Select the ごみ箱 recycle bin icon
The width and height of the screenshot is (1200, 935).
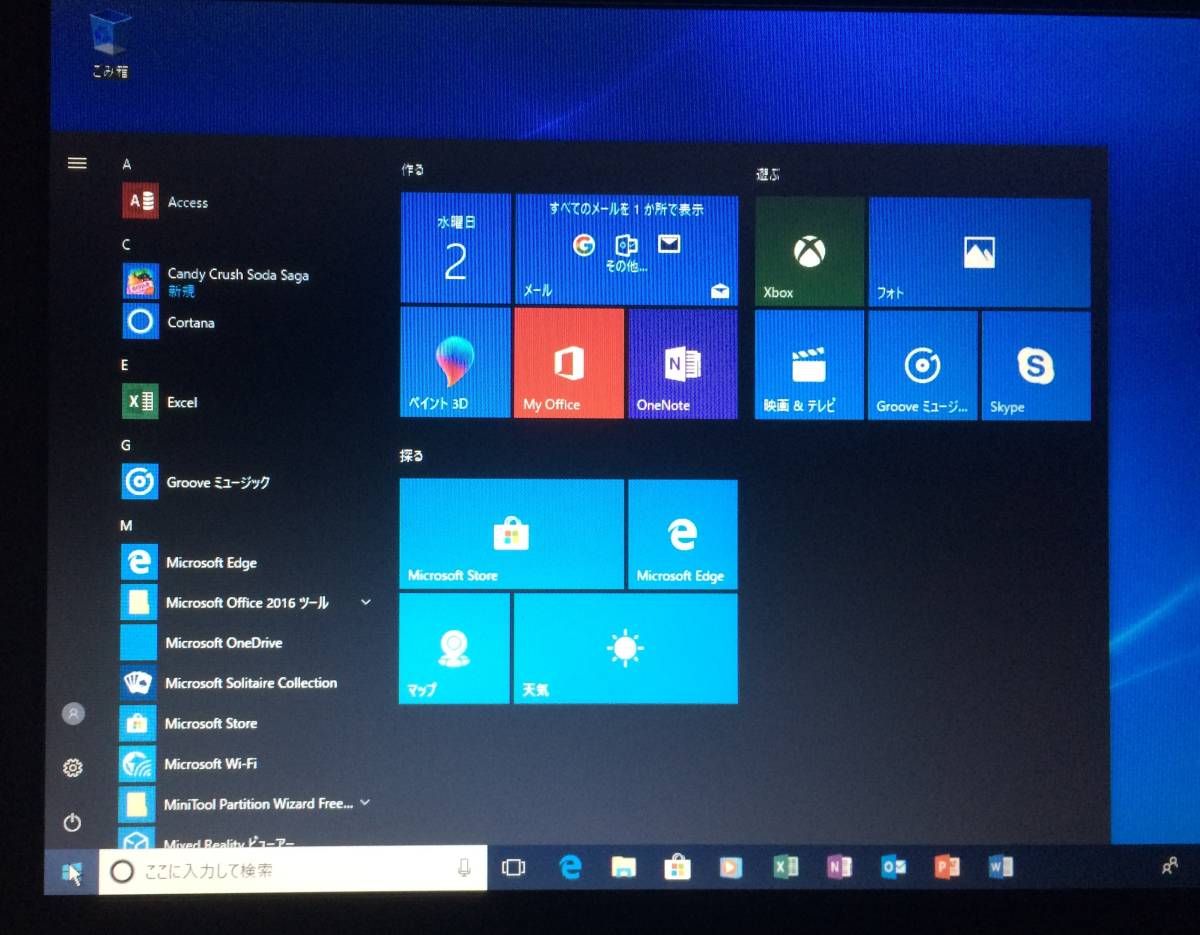point(110,44)
